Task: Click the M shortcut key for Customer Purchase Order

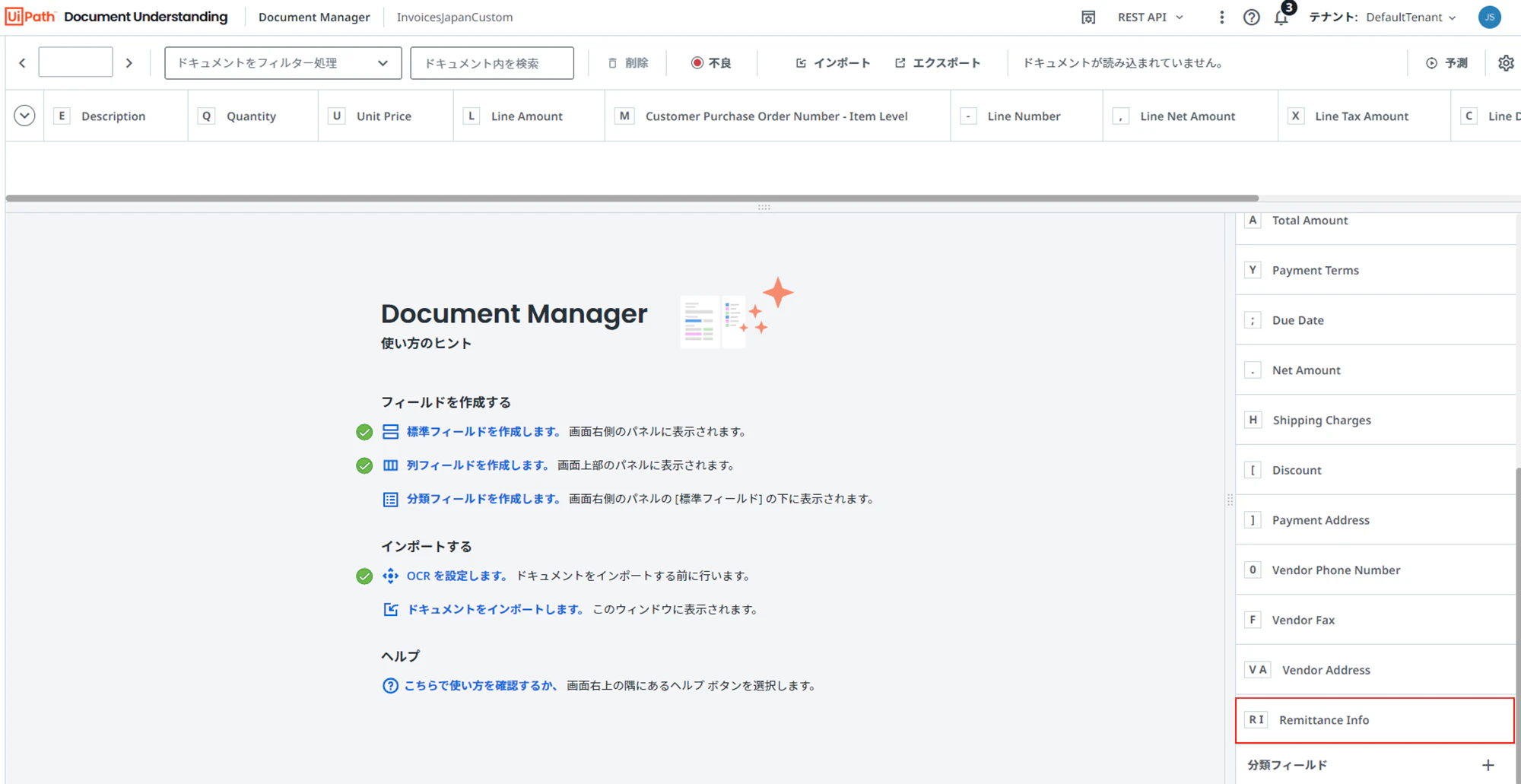Action: pyautogui.click(x=624, y=116)
